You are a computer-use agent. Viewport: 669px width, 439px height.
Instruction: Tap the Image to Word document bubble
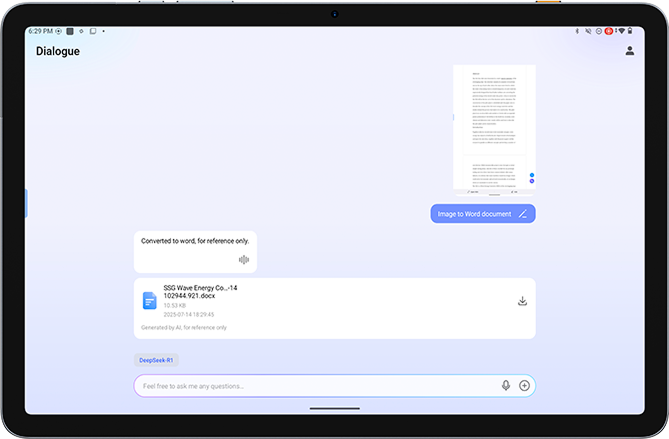[475, 214]
